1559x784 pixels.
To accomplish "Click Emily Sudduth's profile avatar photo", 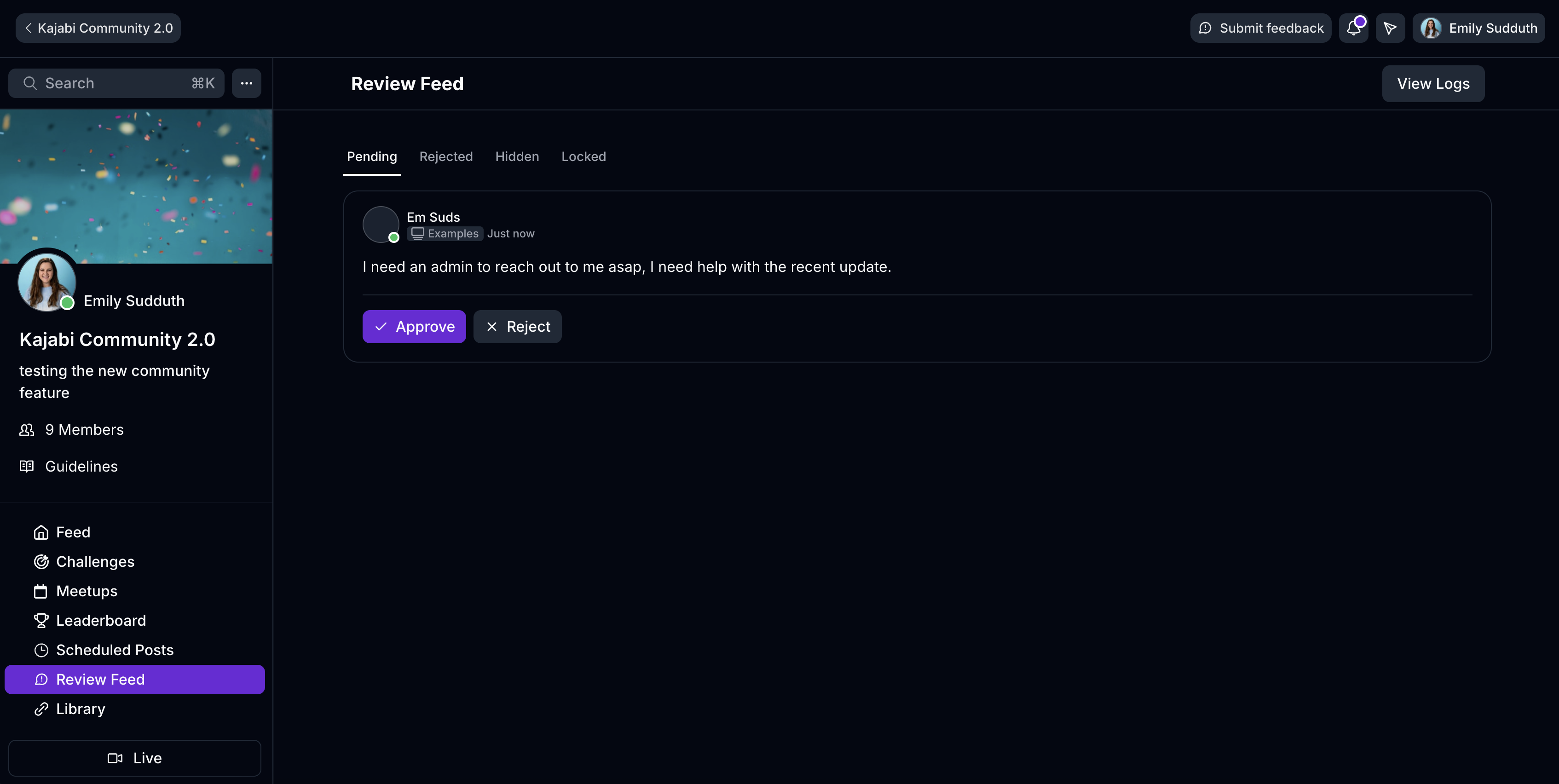I will tap(46, 281).
